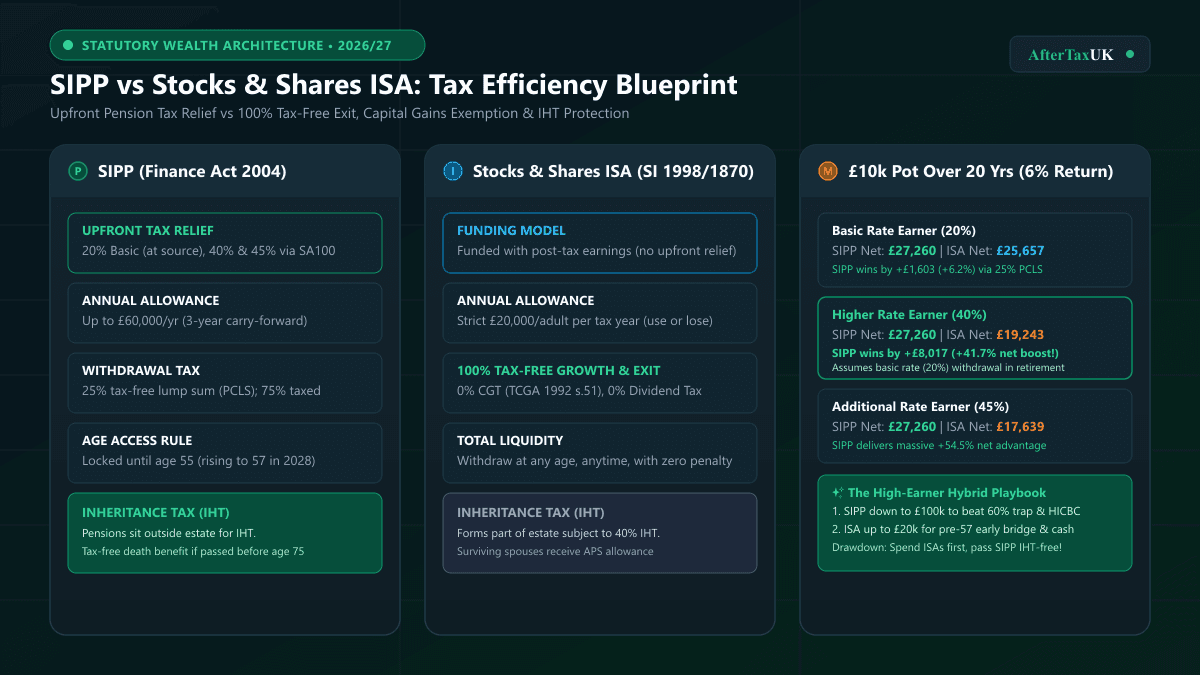Open the AfterTaxUK brand badge

click(x=1080, y=54)
